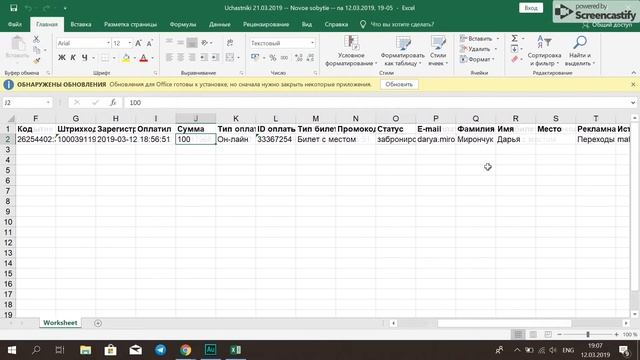The image size is (640, 360).
Task: Open the font color dropdown arrow
Action: point(152,58)
